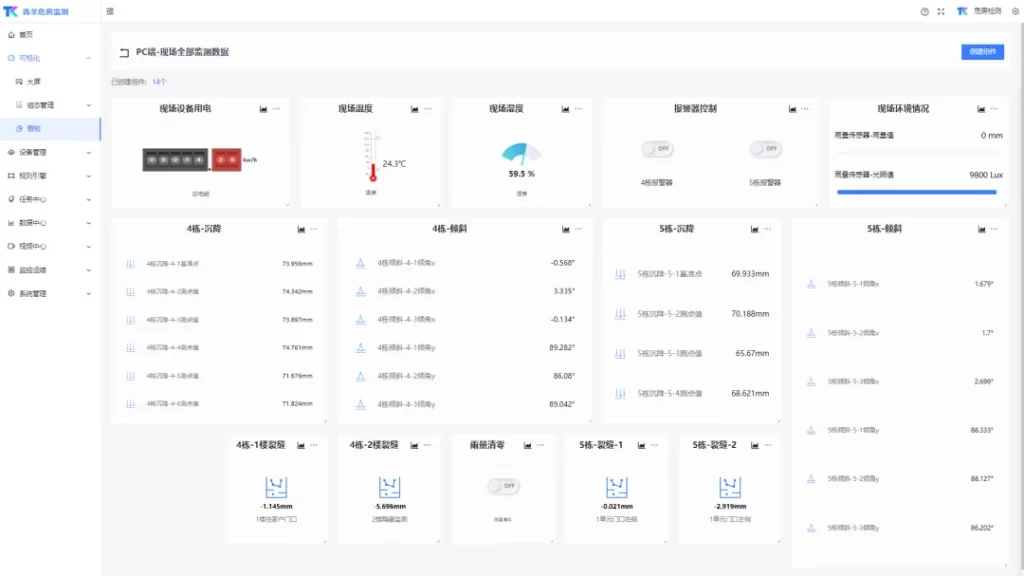Click the 创建组件 button

tap(981, 50)
